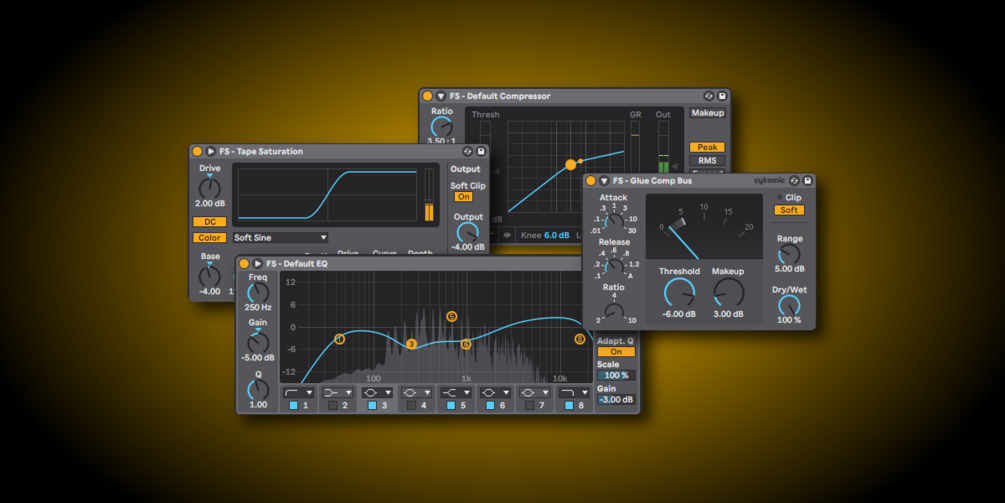Enable EQ band 4 checkbox
Screen dimensions: 1005x503
click(411, 406)
